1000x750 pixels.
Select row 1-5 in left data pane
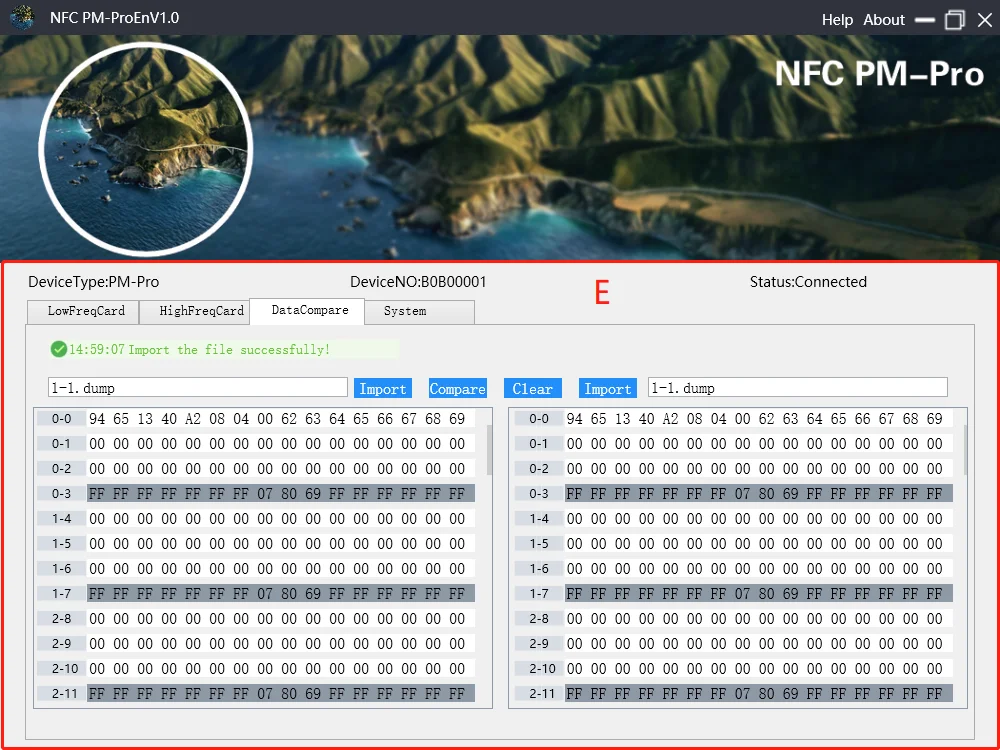(256, 543)
